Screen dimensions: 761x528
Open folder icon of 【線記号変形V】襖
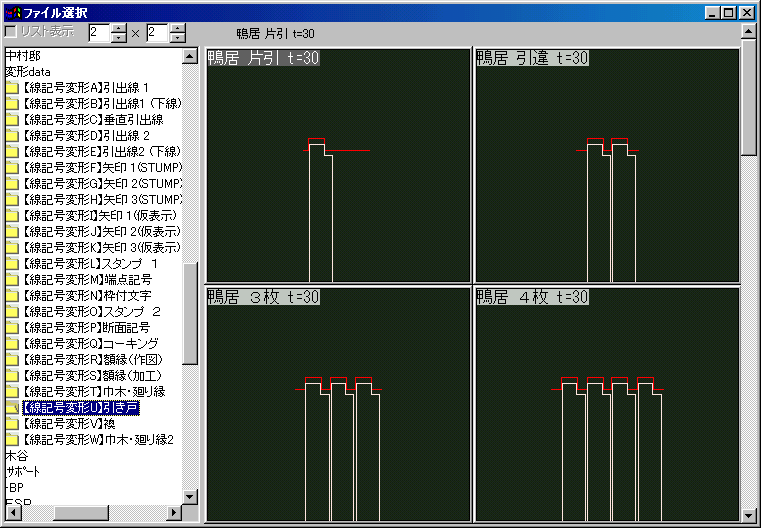(12, 424)
